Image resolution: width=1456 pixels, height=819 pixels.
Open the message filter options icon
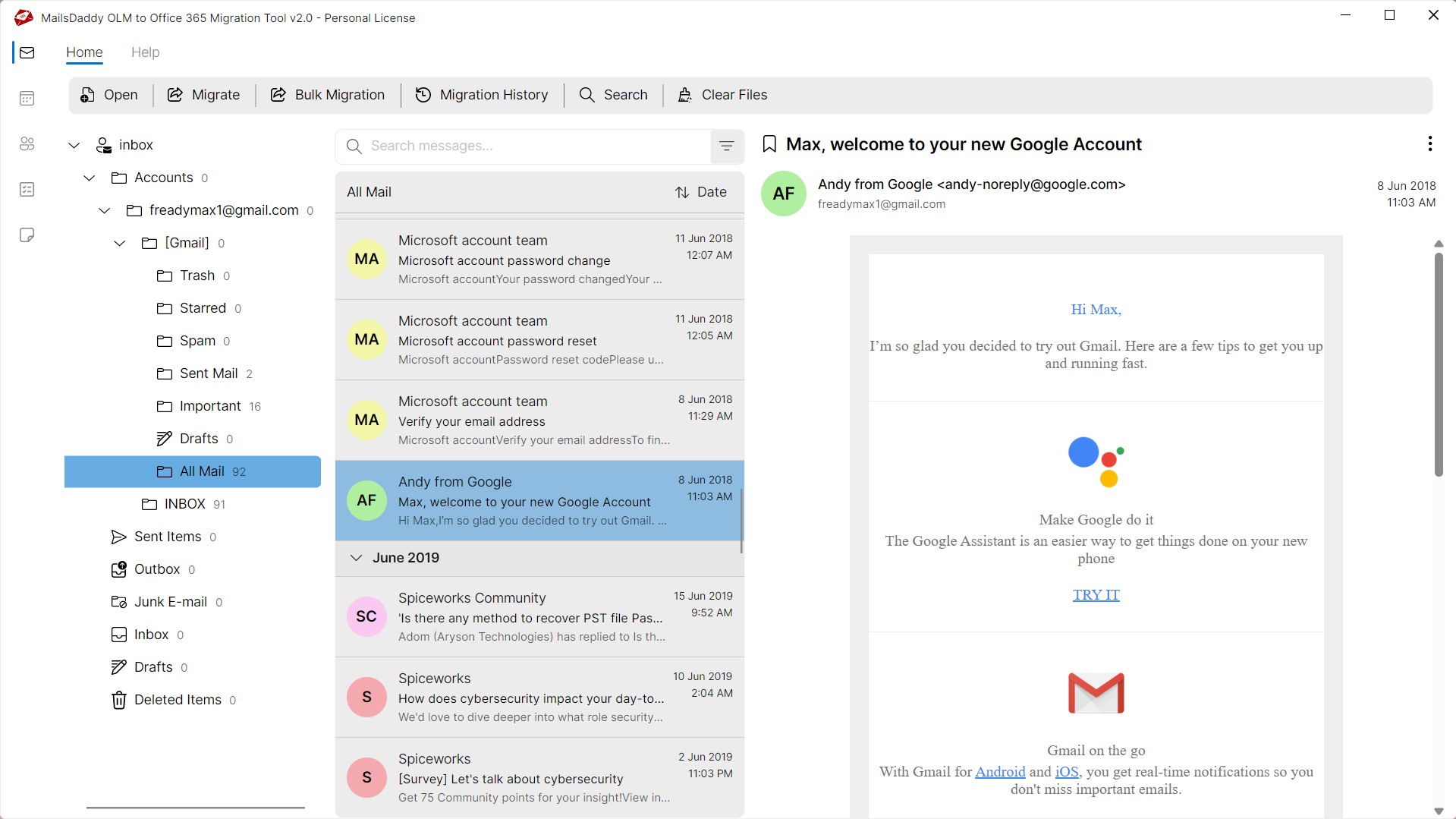coord(727,146)
